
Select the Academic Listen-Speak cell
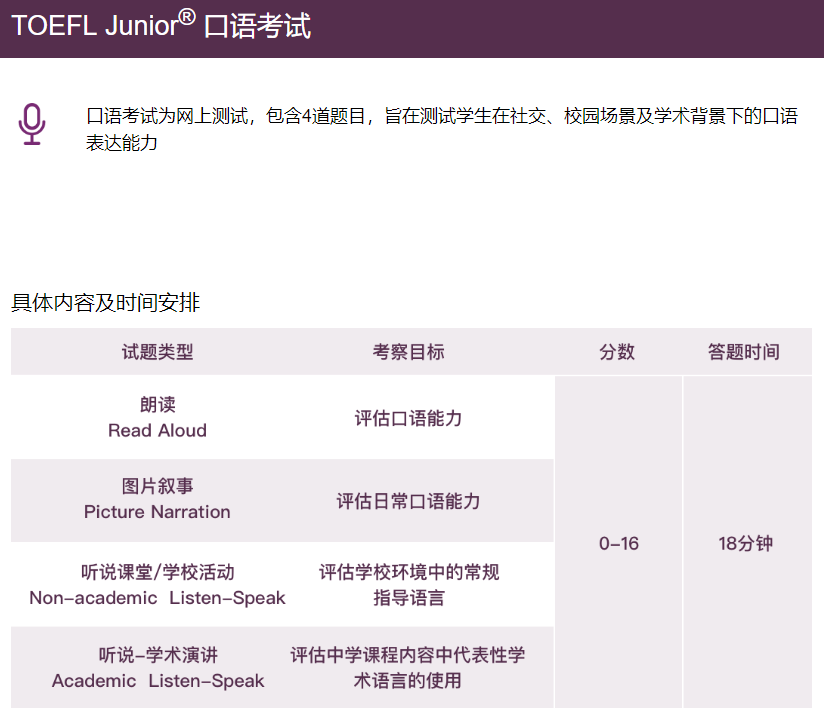pyautogui.click(x=157, y=668)
